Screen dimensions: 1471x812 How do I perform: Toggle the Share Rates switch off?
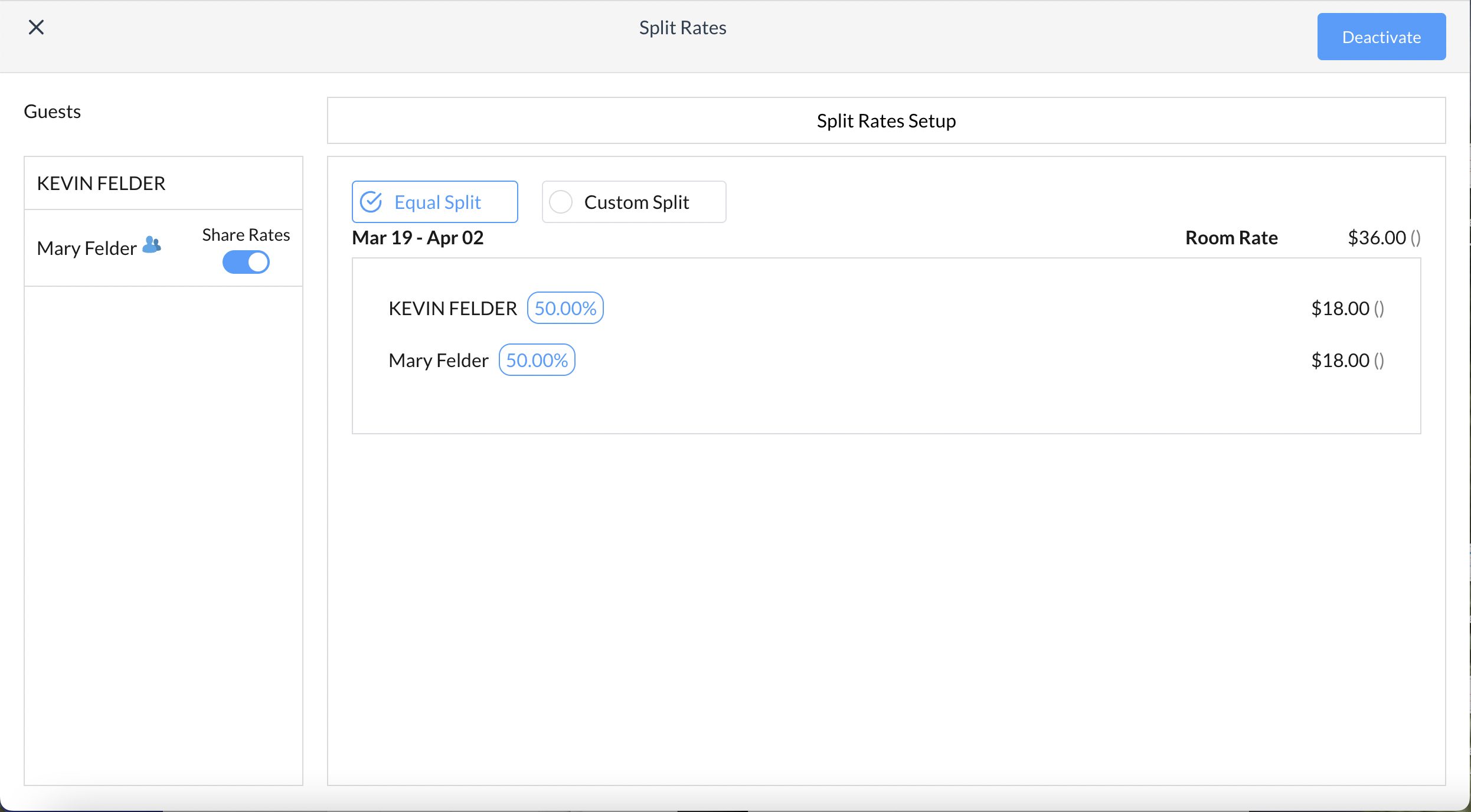click(246, 262)
